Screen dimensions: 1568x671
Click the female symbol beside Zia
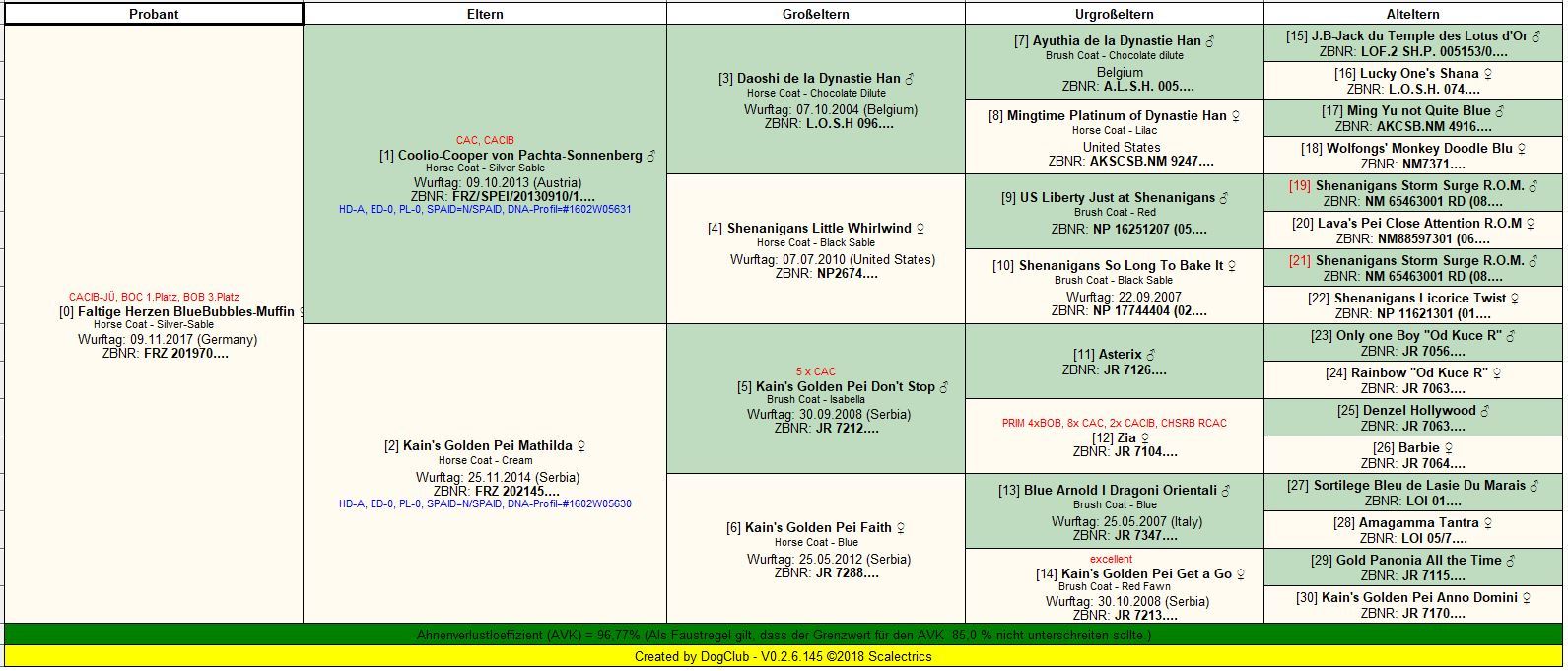pos(1145,438)
